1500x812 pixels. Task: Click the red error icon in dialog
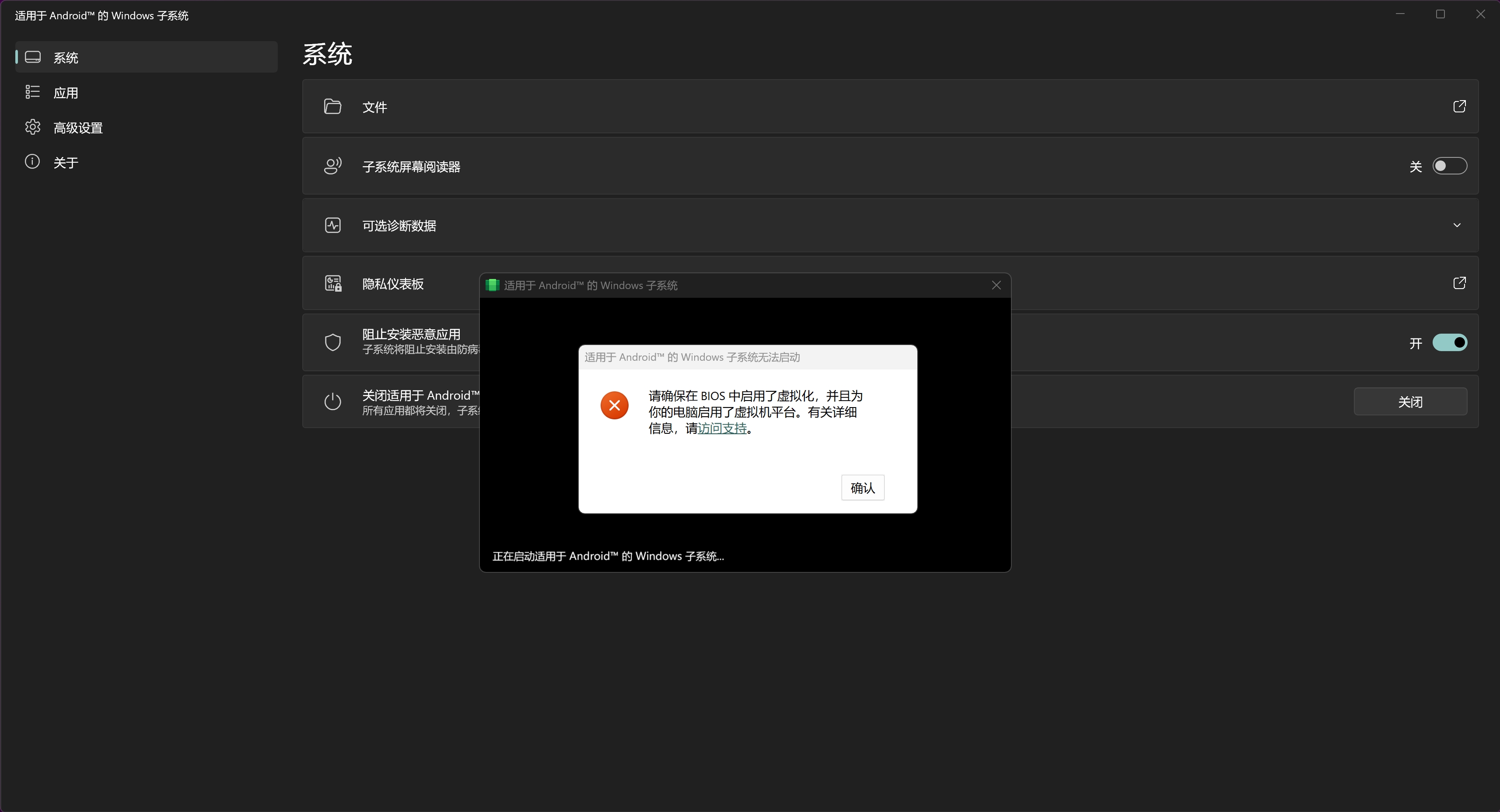click(x=614, y=405)
